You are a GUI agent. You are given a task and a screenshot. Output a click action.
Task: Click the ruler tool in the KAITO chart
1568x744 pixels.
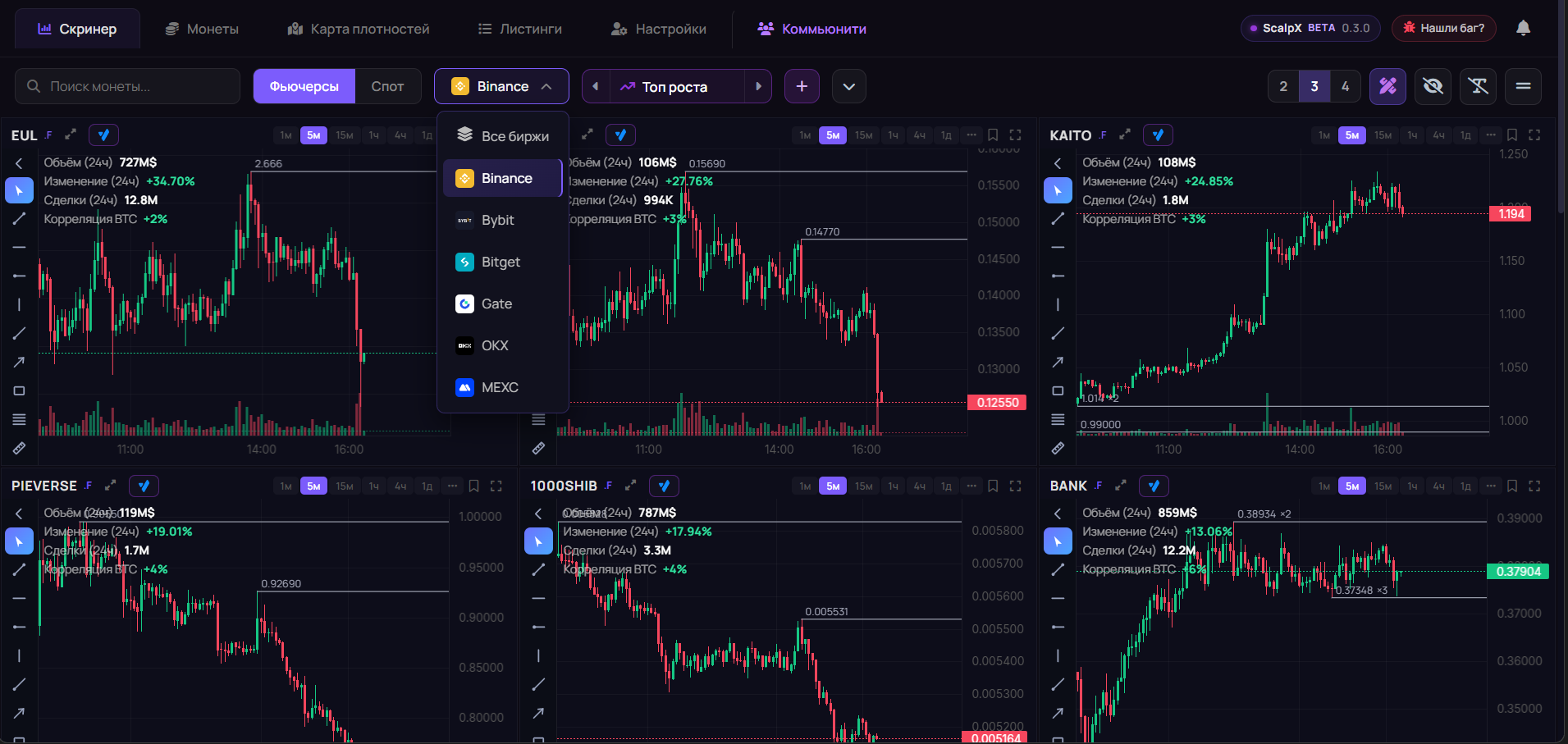1058,448
